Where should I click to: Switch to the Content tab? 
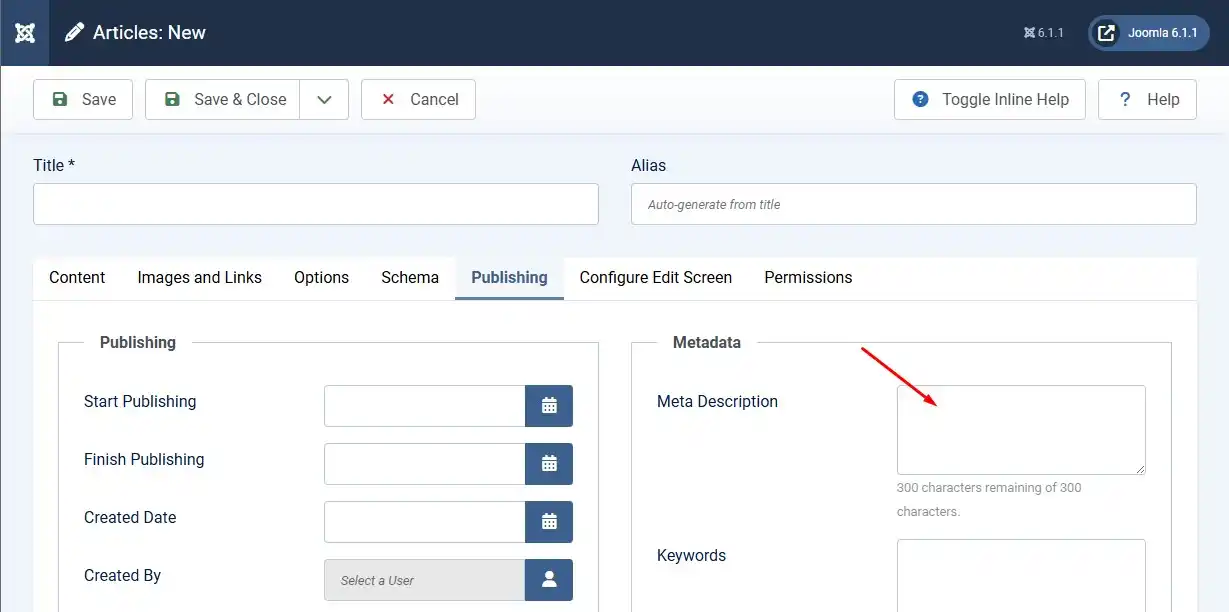pyautogui.click(x=77, y=278)
